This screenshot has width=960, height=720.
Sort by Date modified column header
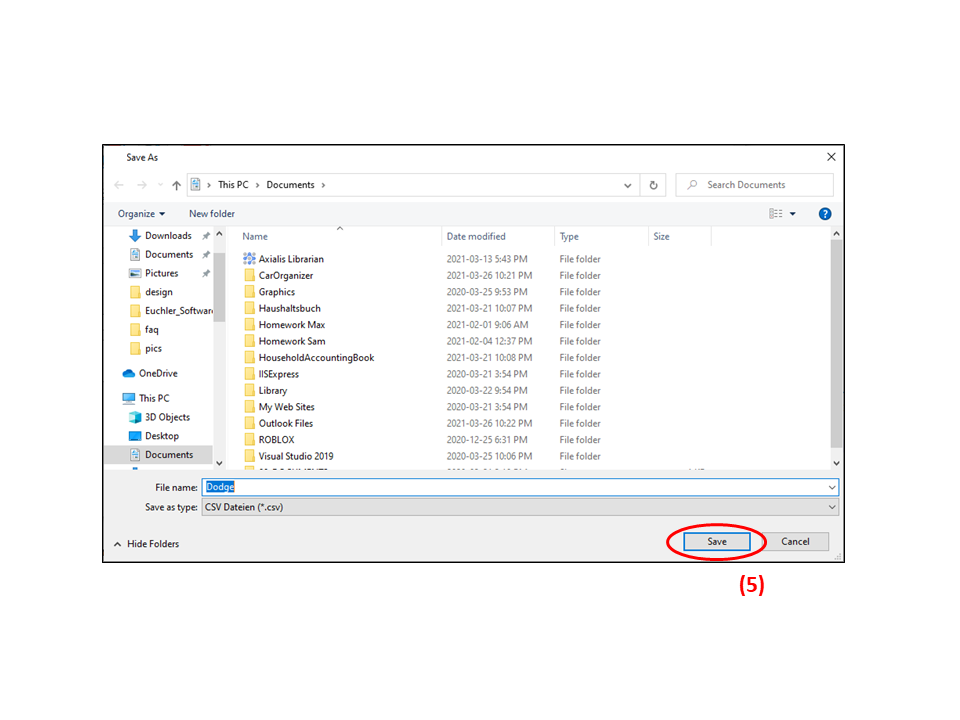coord(476,237)
